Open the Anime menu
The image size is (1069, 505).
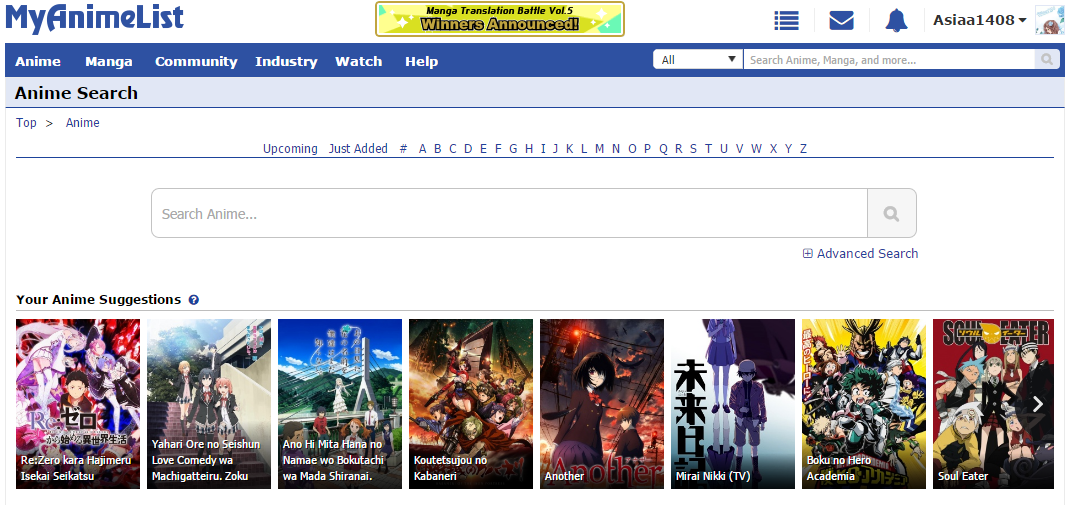coord(38,61)
